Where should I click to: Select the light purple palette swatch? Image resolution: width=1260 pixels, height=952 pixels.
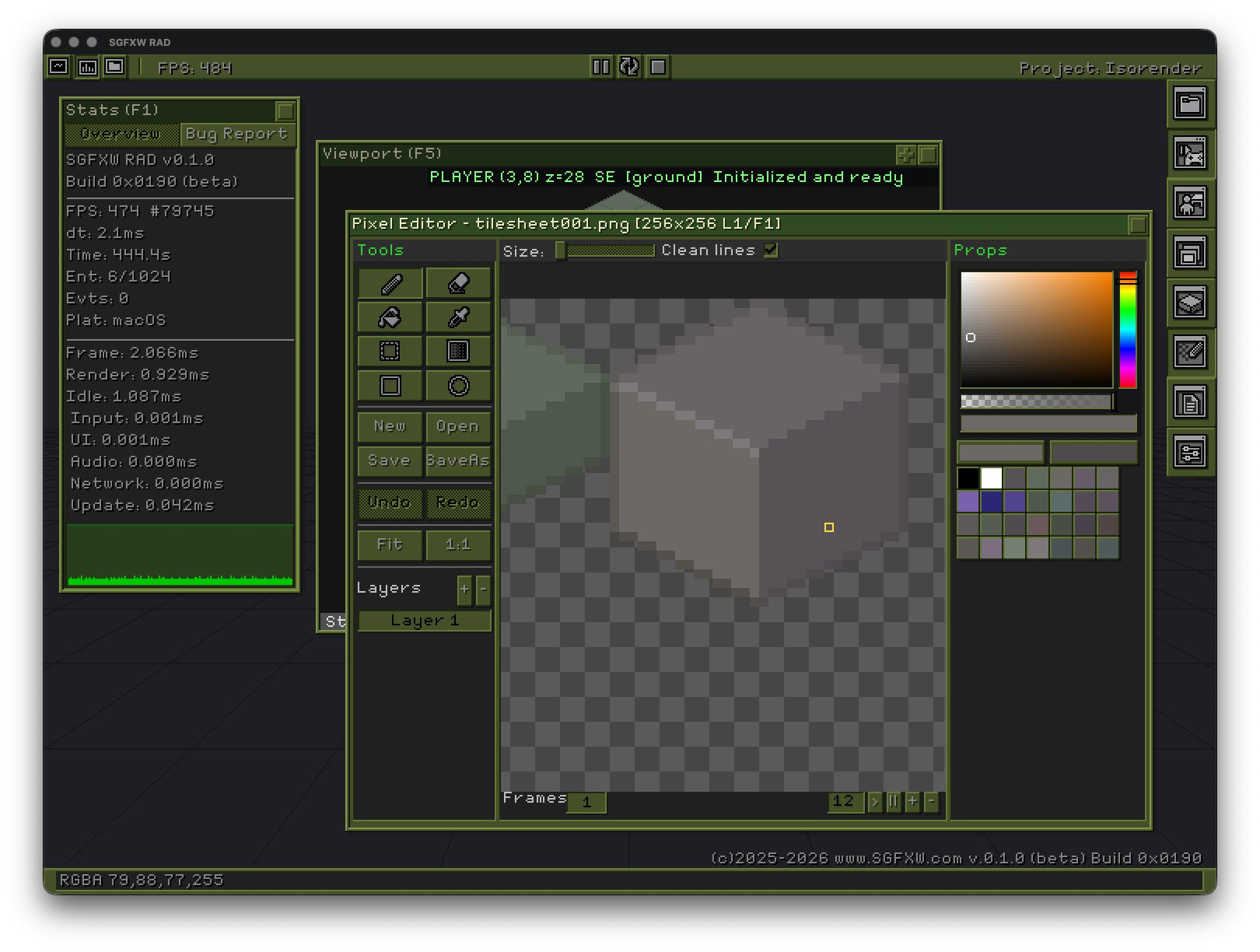click(968, 501)
